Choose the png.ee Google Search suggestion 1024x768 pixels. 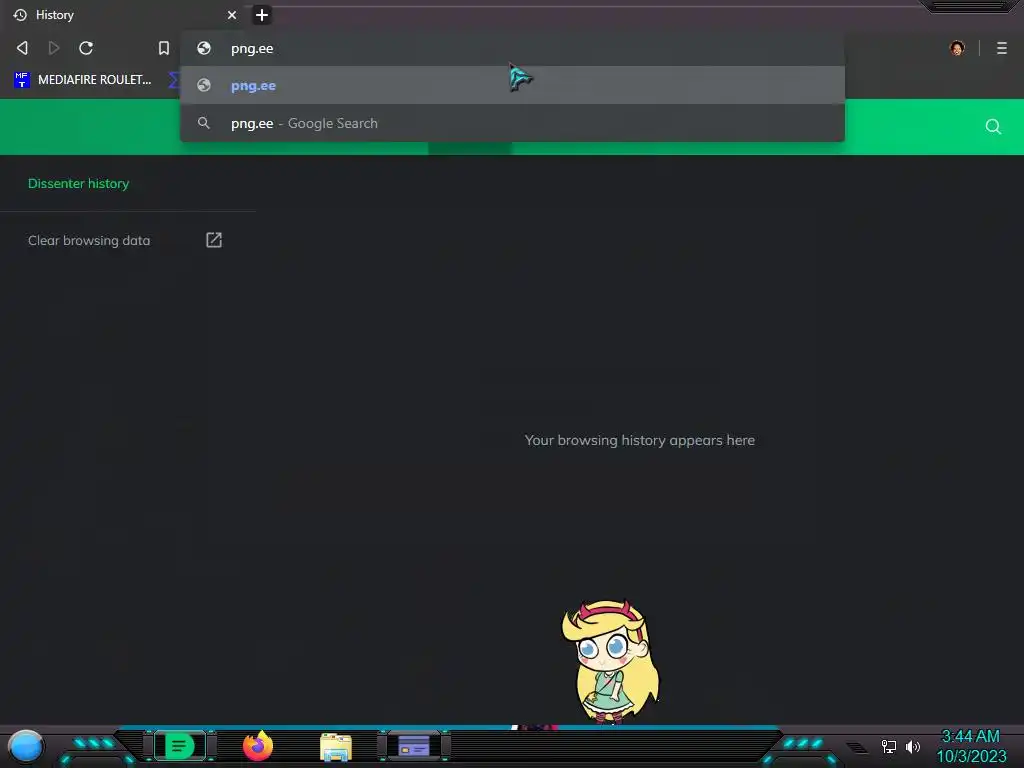coord(512,123)
